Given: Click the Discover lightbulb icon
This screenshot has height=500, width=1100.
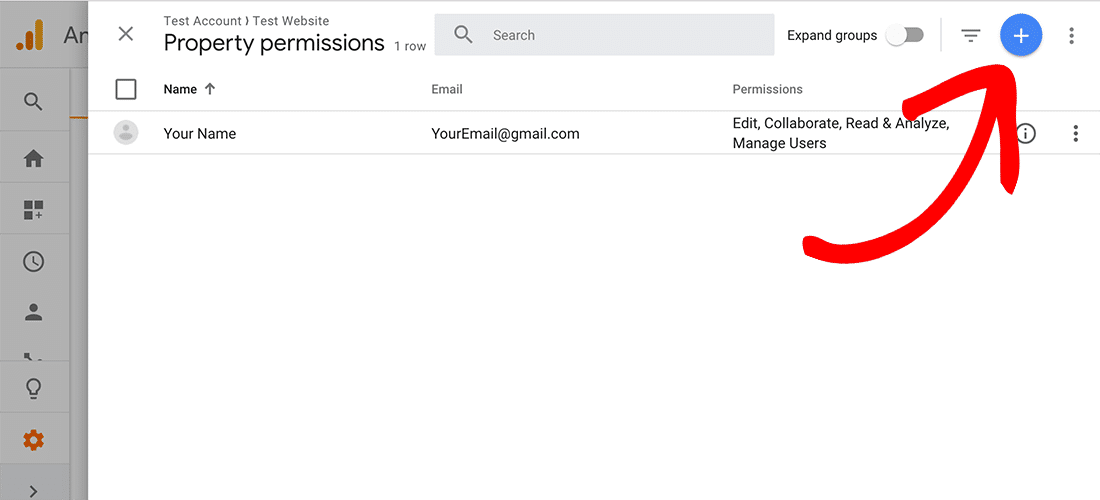Looking at the screenshot, I should tap(34, 389).
